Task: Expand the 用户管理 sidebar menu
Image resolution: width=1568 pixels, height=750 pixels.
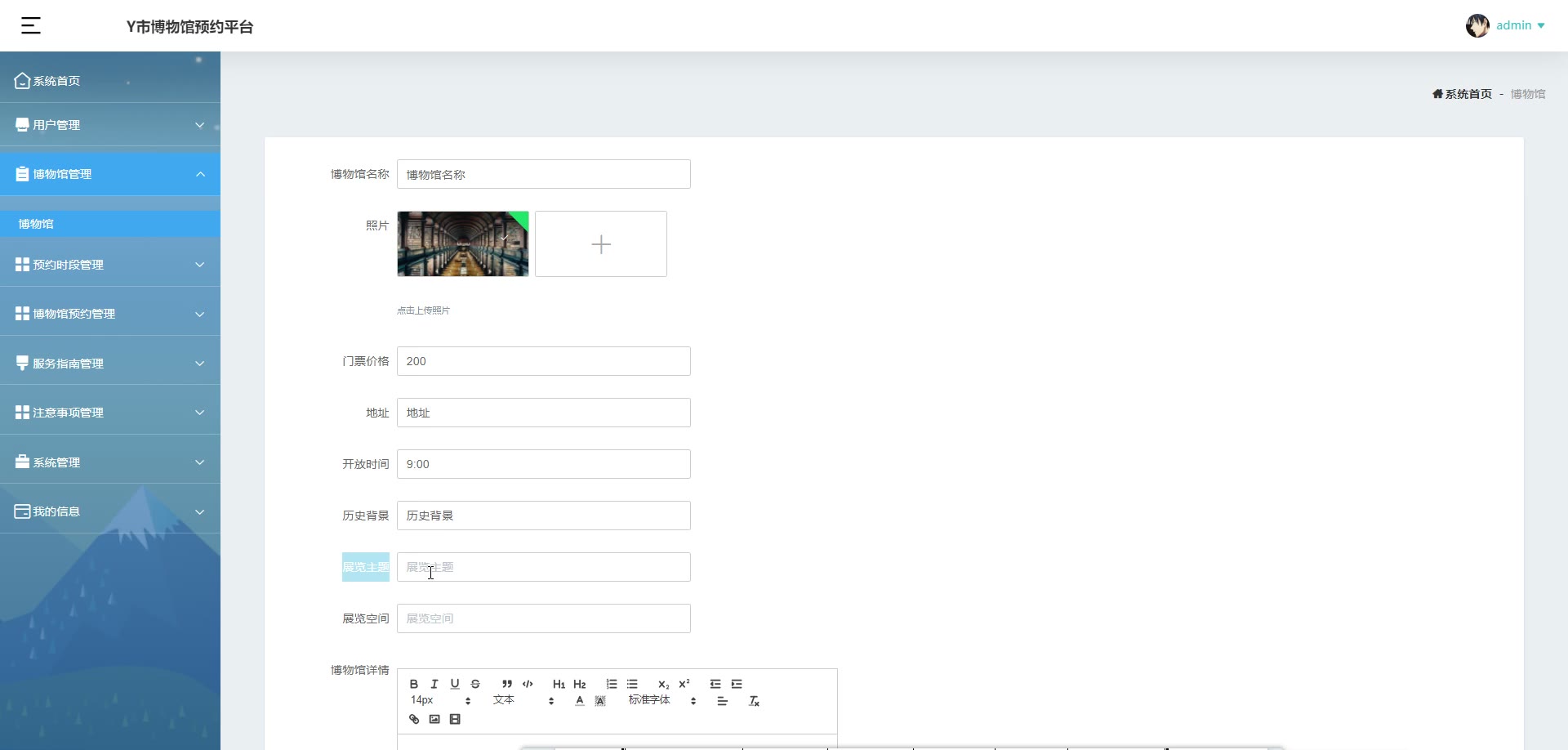Action: click(110, 125)
